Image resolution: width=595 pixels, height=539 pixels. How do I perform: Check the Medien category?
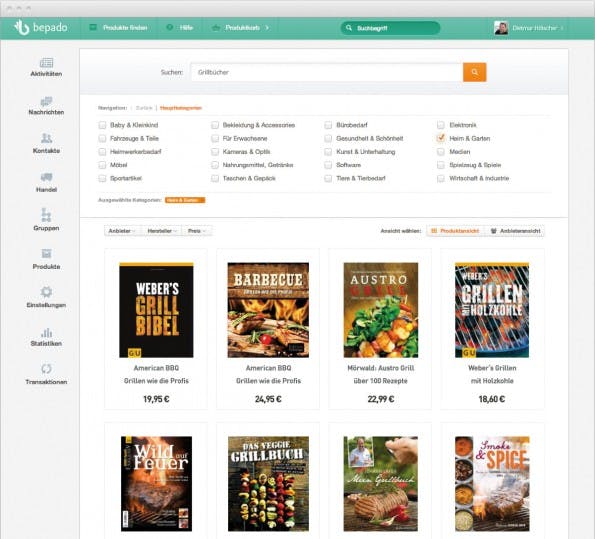(x=441, y=152)
